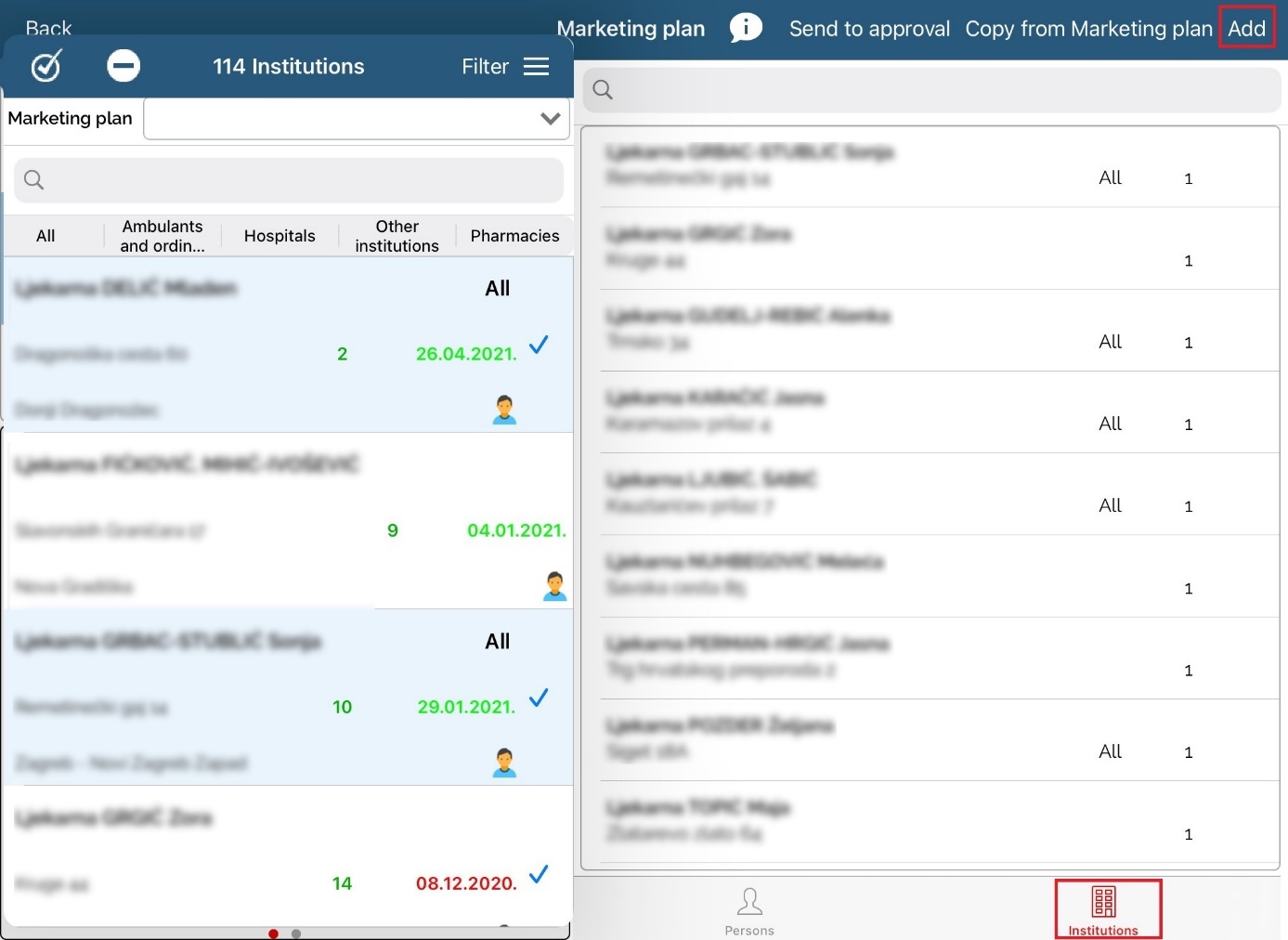This screenshot has height=940, width=1288.
Task: Select the Pharmacies category tab
Action: pos(514,236)
